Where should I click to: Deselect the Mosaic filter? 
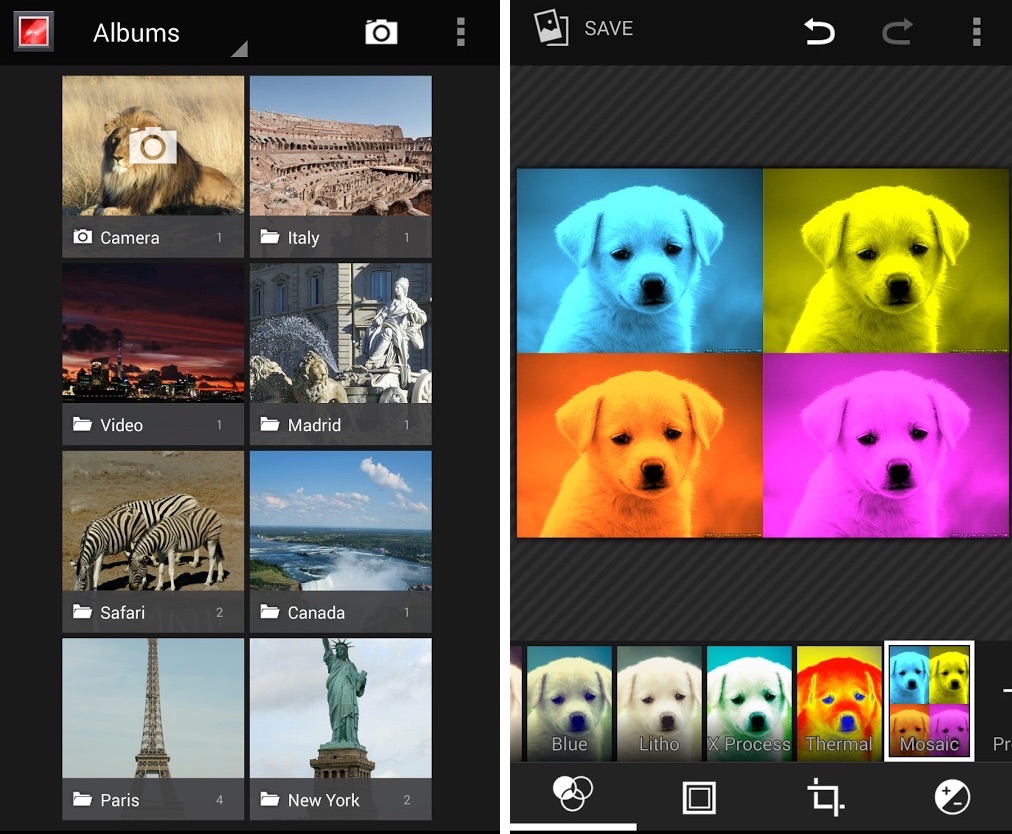(929, 700)
